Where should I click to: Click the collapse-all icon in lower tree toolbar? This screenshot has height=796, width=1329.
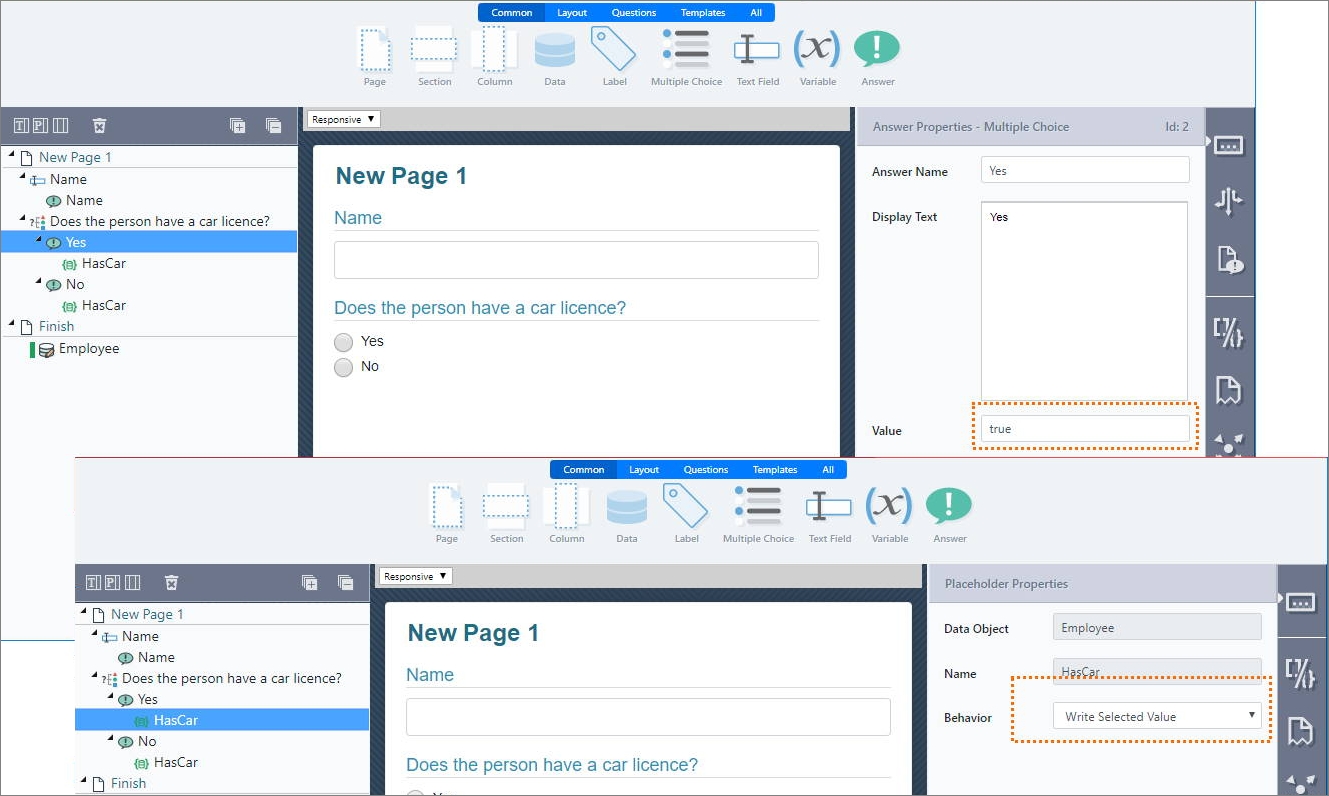coord(345,582)
